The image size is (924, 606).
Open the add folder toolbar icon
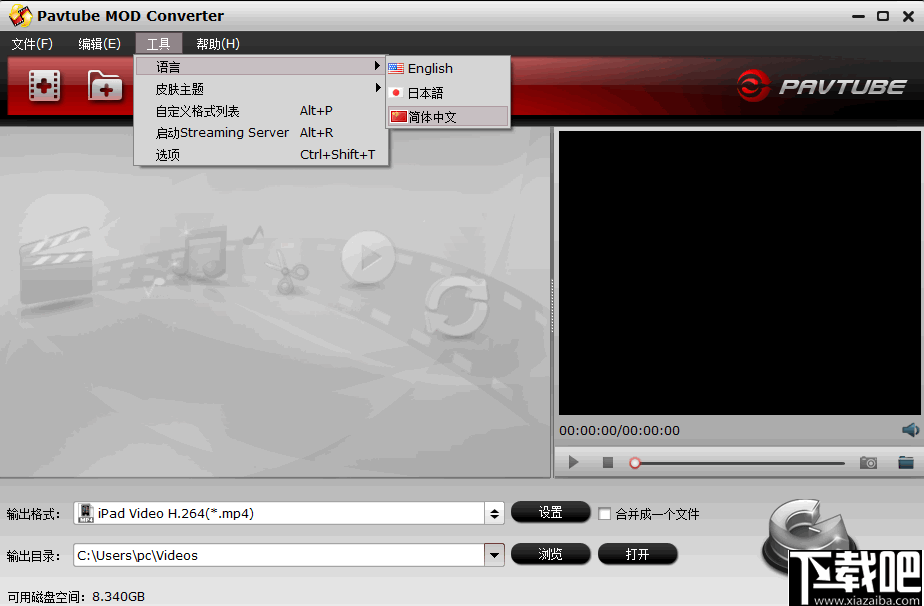click(105, 87)
